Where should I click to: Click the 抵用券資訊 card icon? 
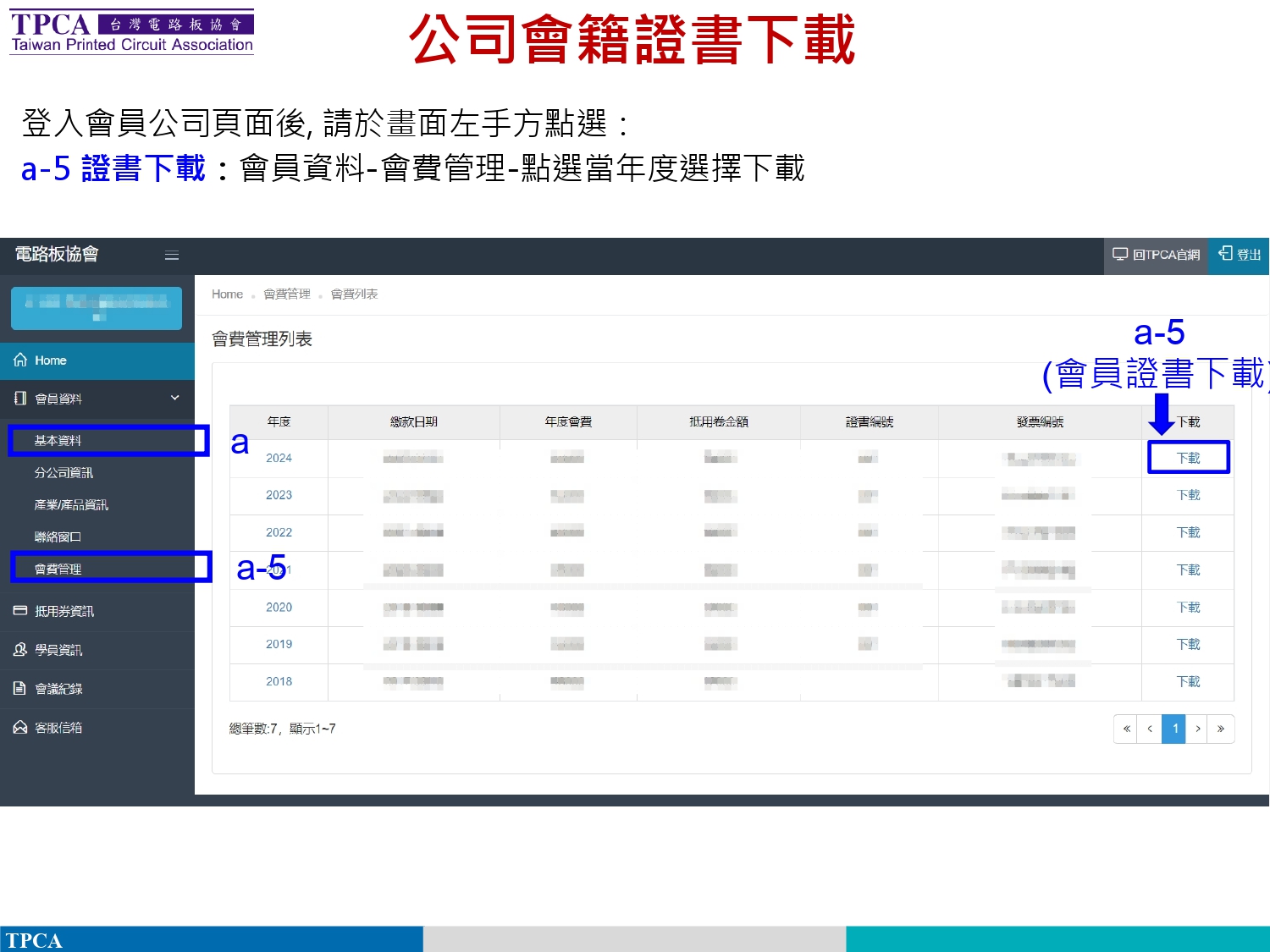tap(20, 610)
